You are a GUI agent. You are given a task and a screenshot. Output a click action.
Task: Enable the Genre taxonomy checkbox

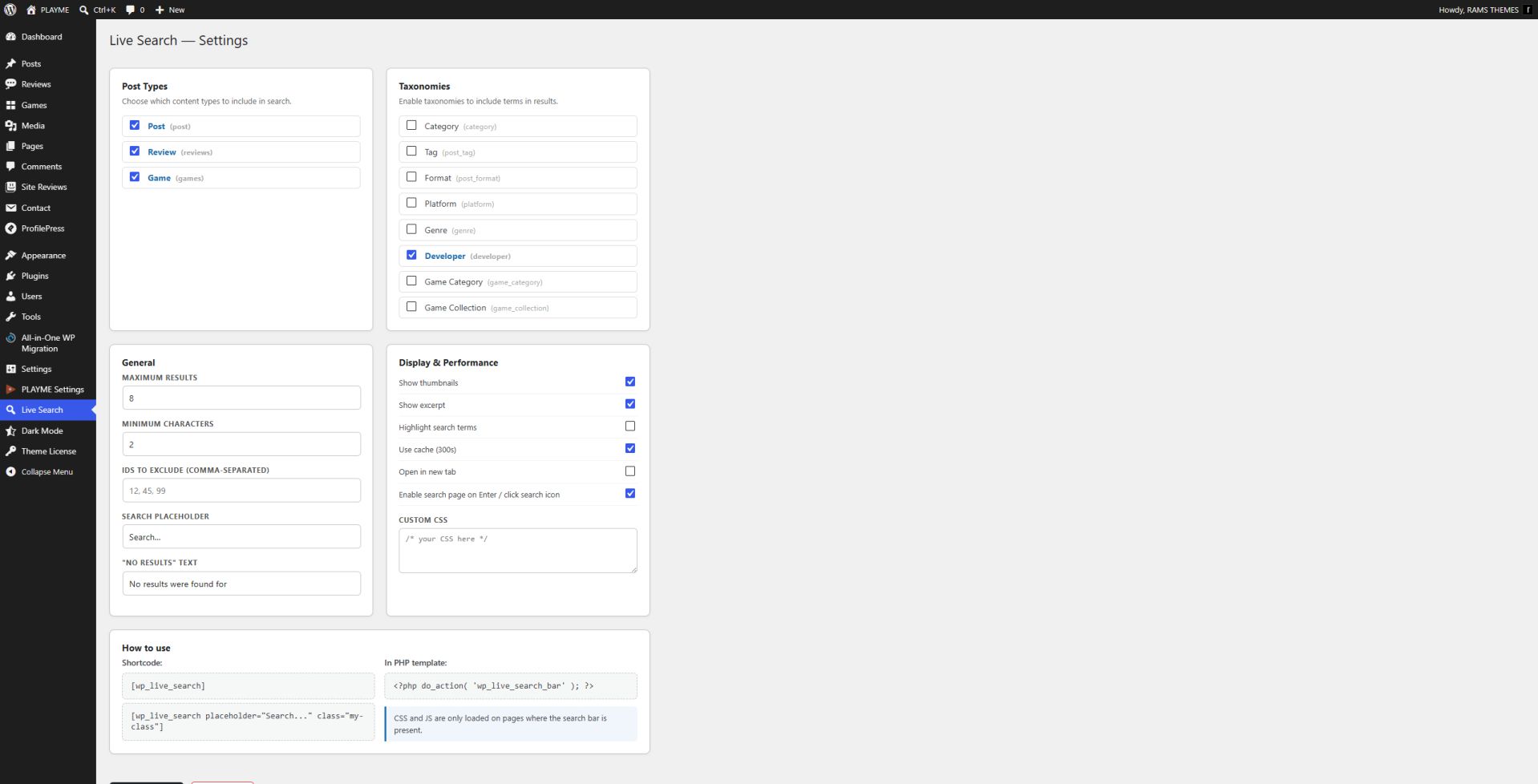click(411, 229)
